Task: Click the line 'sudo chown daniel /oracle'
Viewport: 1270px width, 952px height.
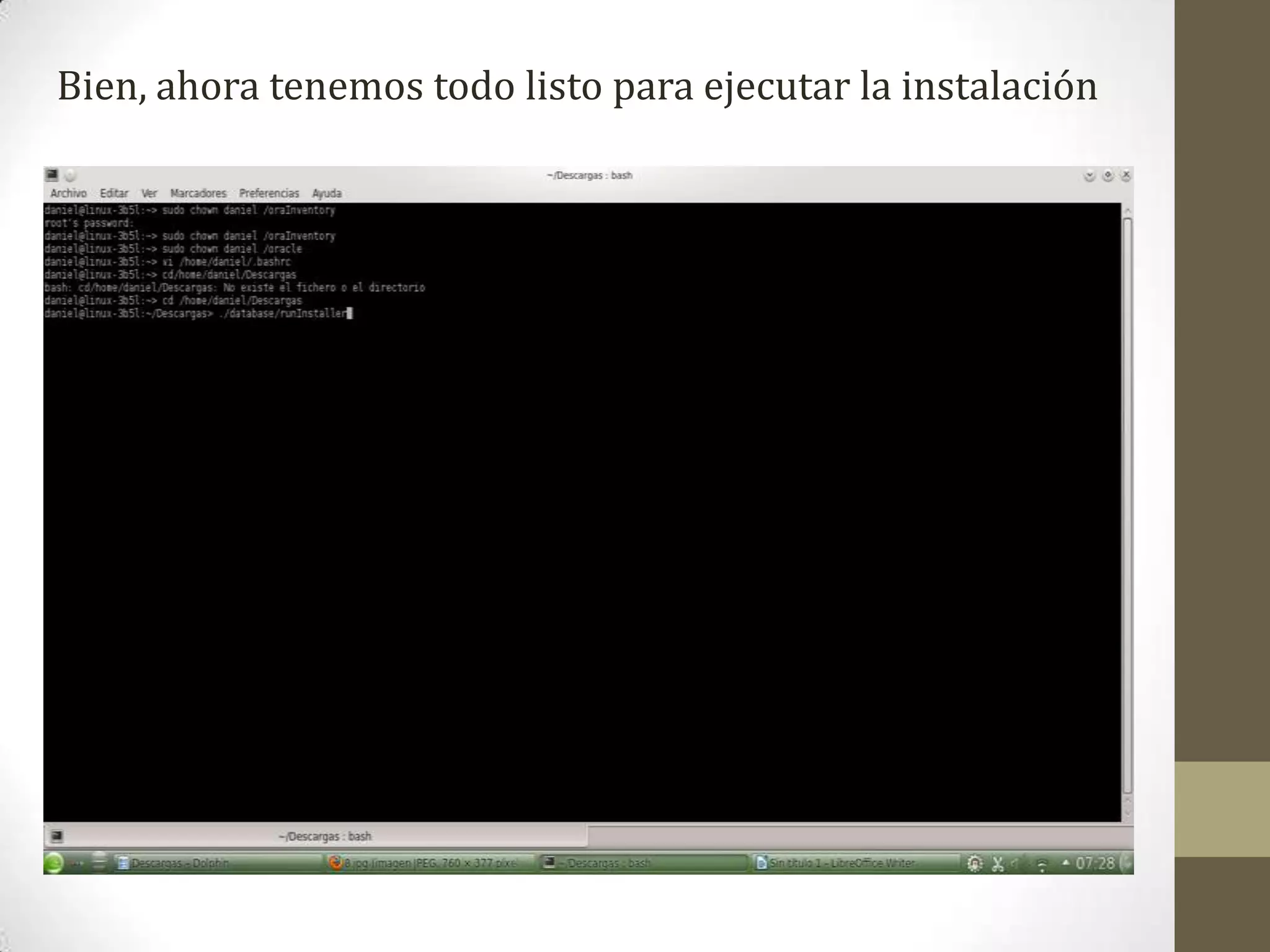Action: pos(173,249)
